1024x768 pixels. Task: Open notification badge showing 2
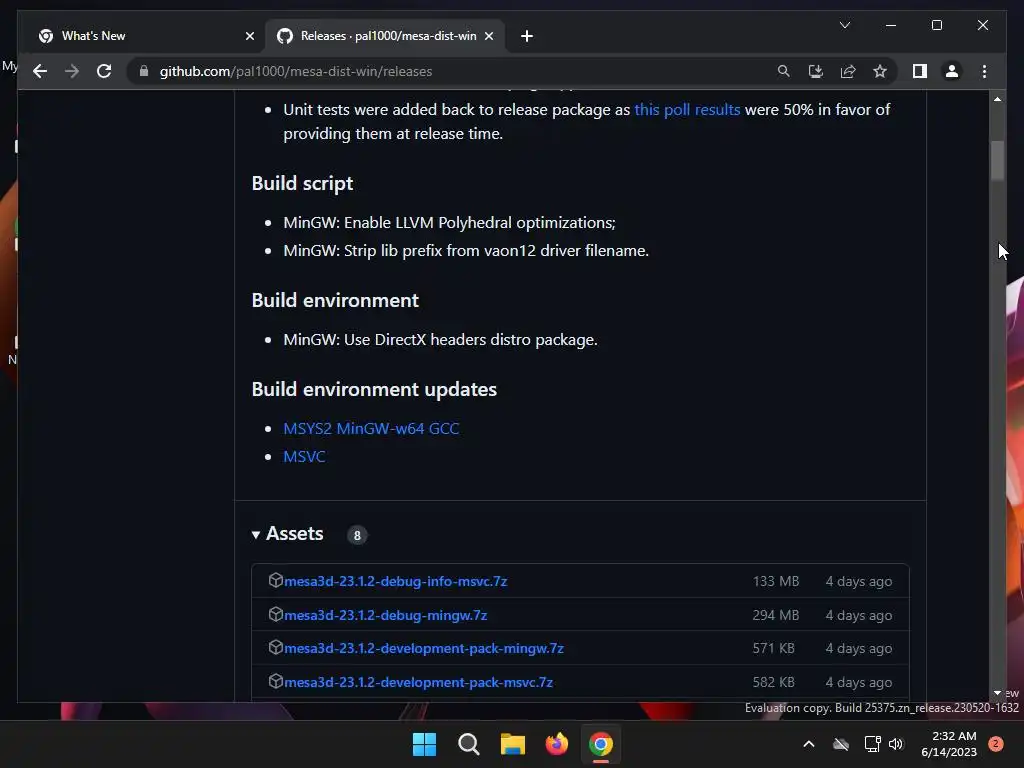click(996, 744)
